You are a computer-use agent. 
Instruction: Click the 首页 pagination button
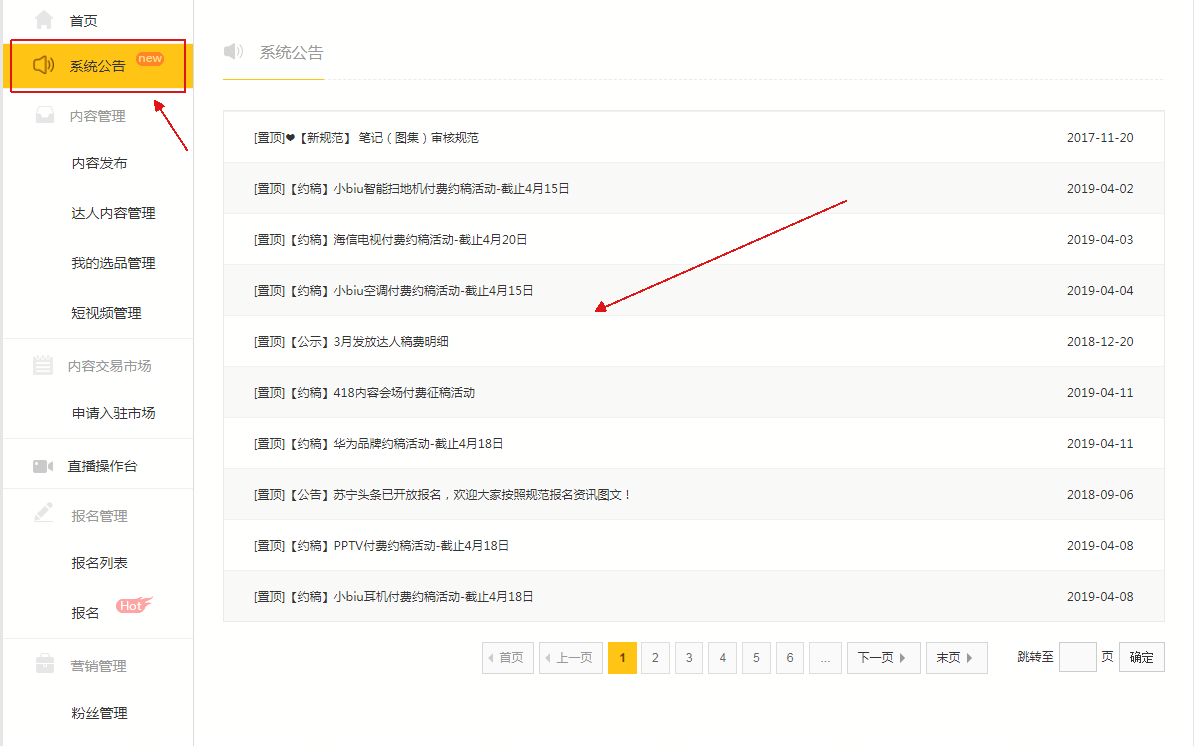click(x=508, y=658)
